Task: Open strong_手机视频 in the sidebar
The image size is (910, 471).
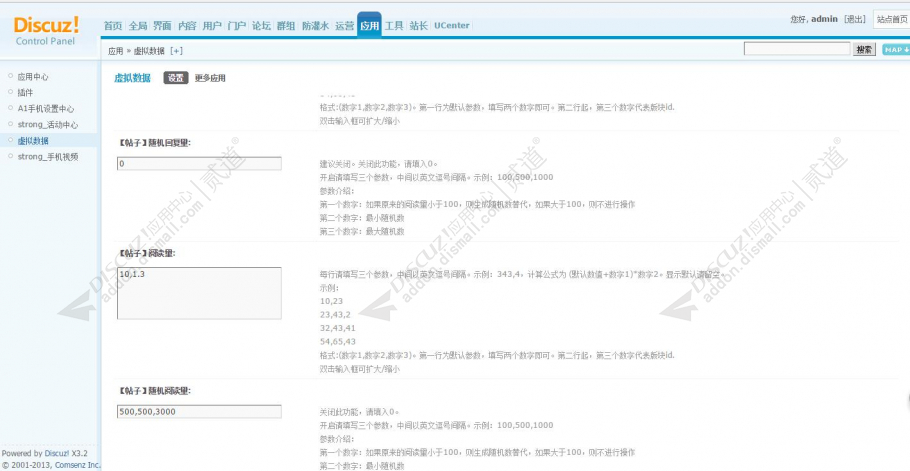Action: pyautogui.click(x=48, y=157)
